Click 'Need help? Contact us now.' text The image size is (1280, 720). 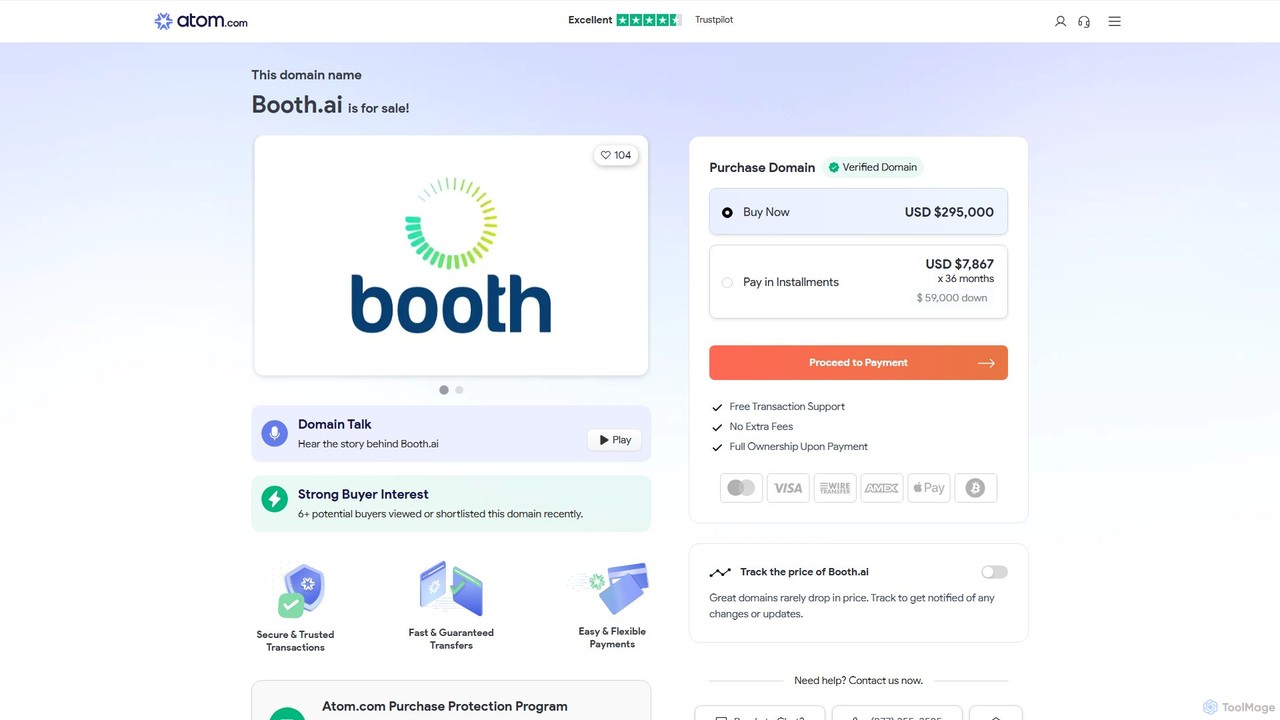click(858, 681)
